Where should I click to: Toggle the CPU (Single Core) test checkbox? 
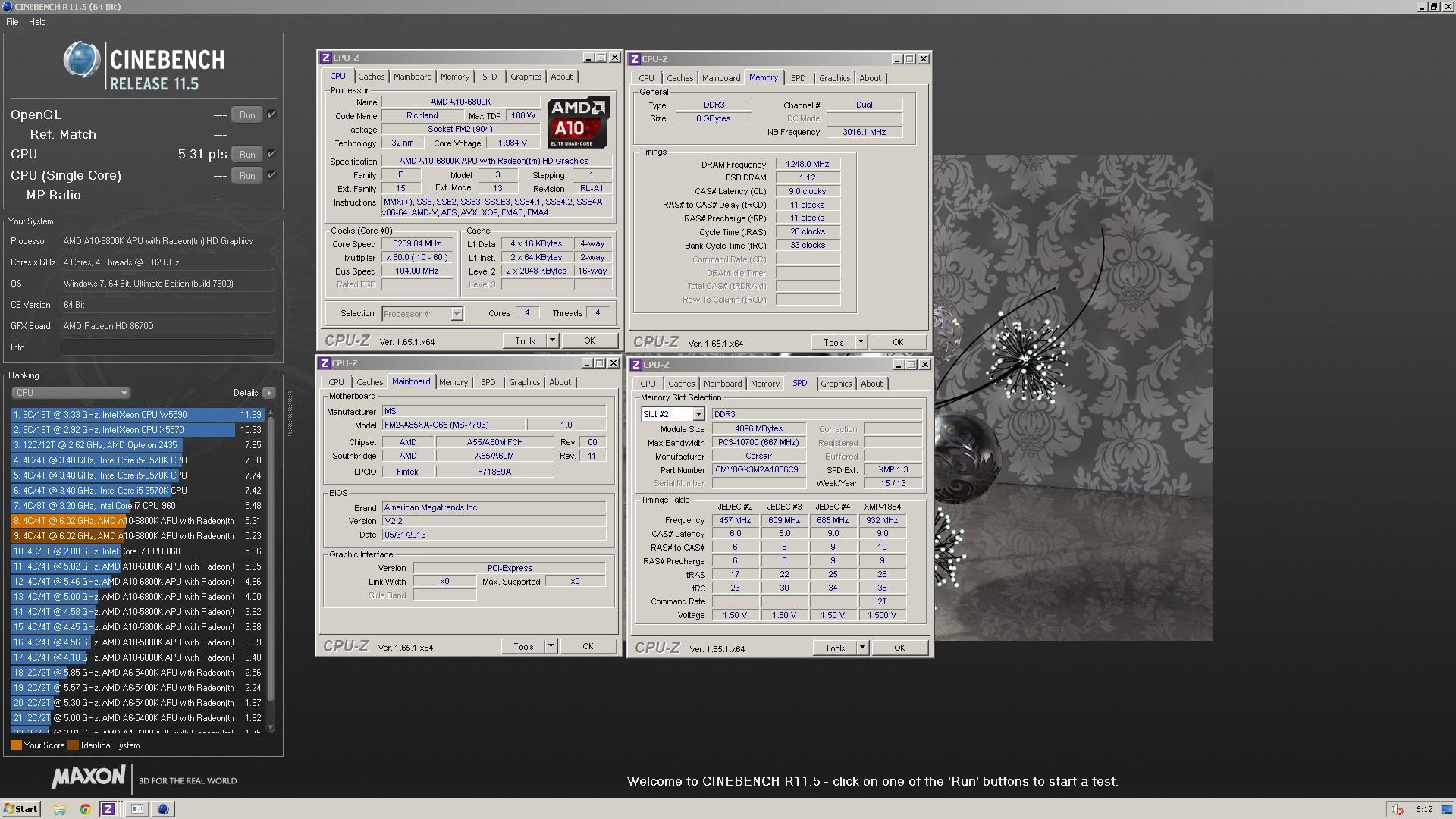[271, 175]
